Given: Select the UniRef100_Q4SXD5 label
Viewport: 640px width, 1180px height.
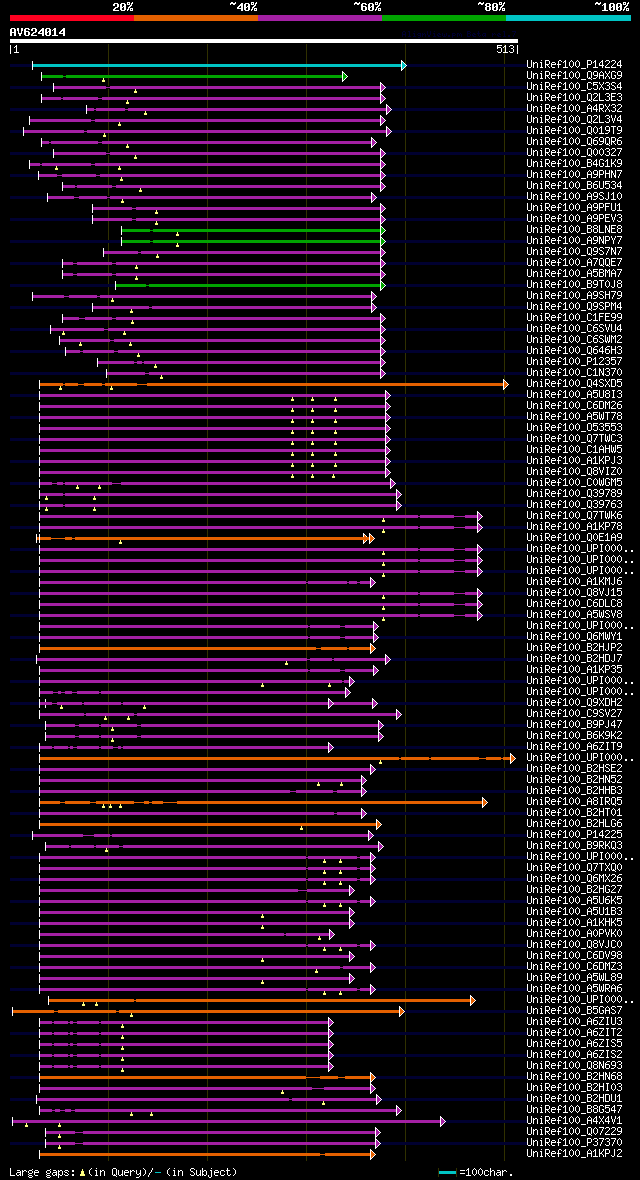Looking at the screenshot, I should click(574, 384).
